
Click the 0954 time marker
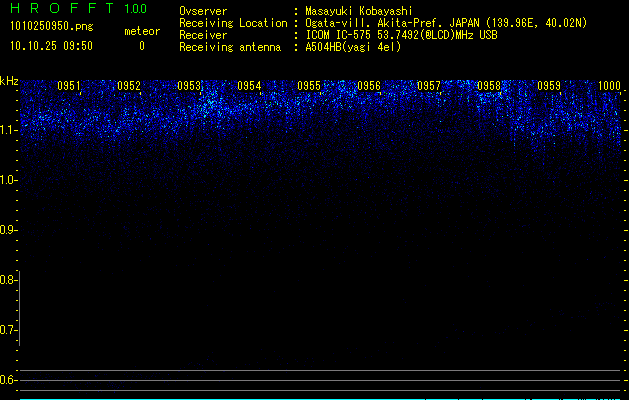point(249,86)
